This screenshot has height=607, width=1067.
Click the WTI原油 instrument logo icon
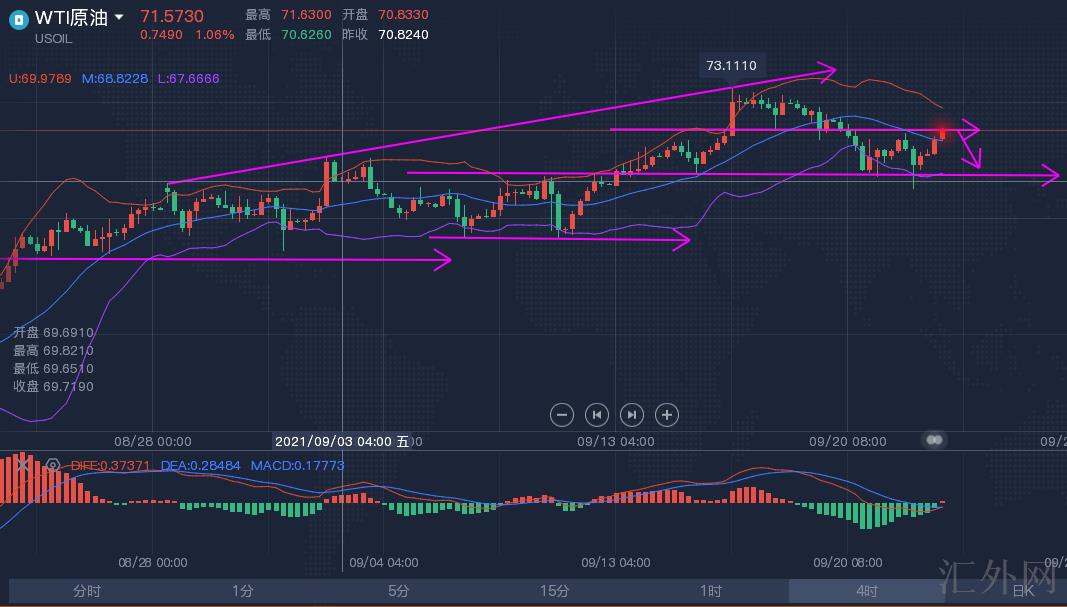coord(18,18)
